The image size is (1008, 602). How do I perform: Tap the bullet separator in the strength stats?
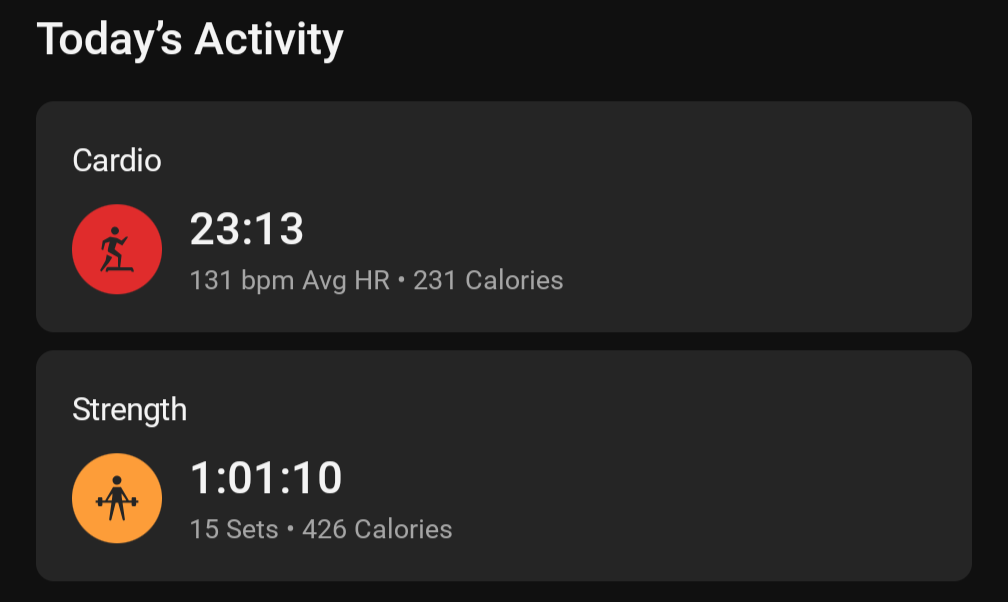coord(291,529)
